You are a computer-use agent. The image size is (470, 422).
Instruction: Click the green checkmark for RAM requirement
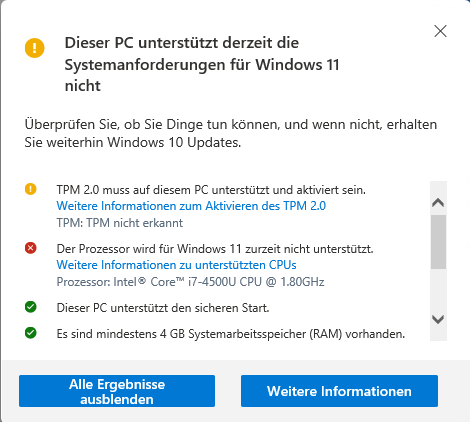(31, 333)
